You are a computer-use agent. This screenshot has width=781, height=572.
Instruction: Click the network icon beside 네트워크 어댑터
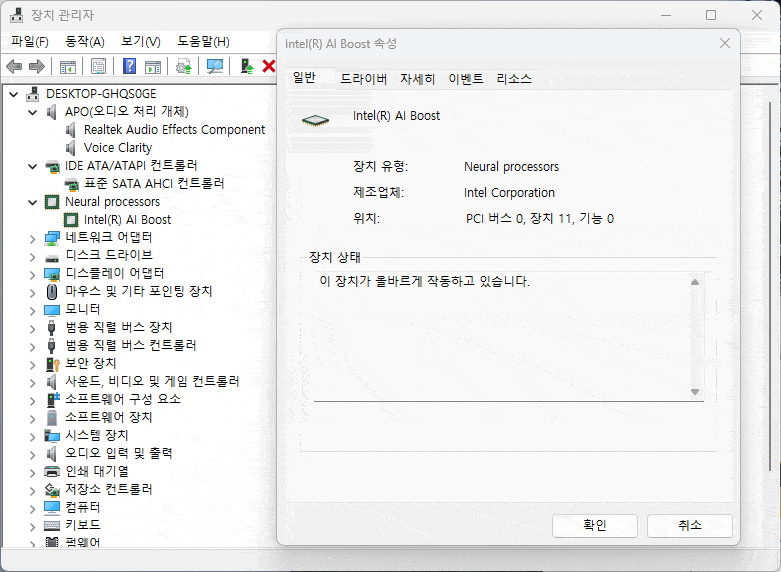pos(52,238)
